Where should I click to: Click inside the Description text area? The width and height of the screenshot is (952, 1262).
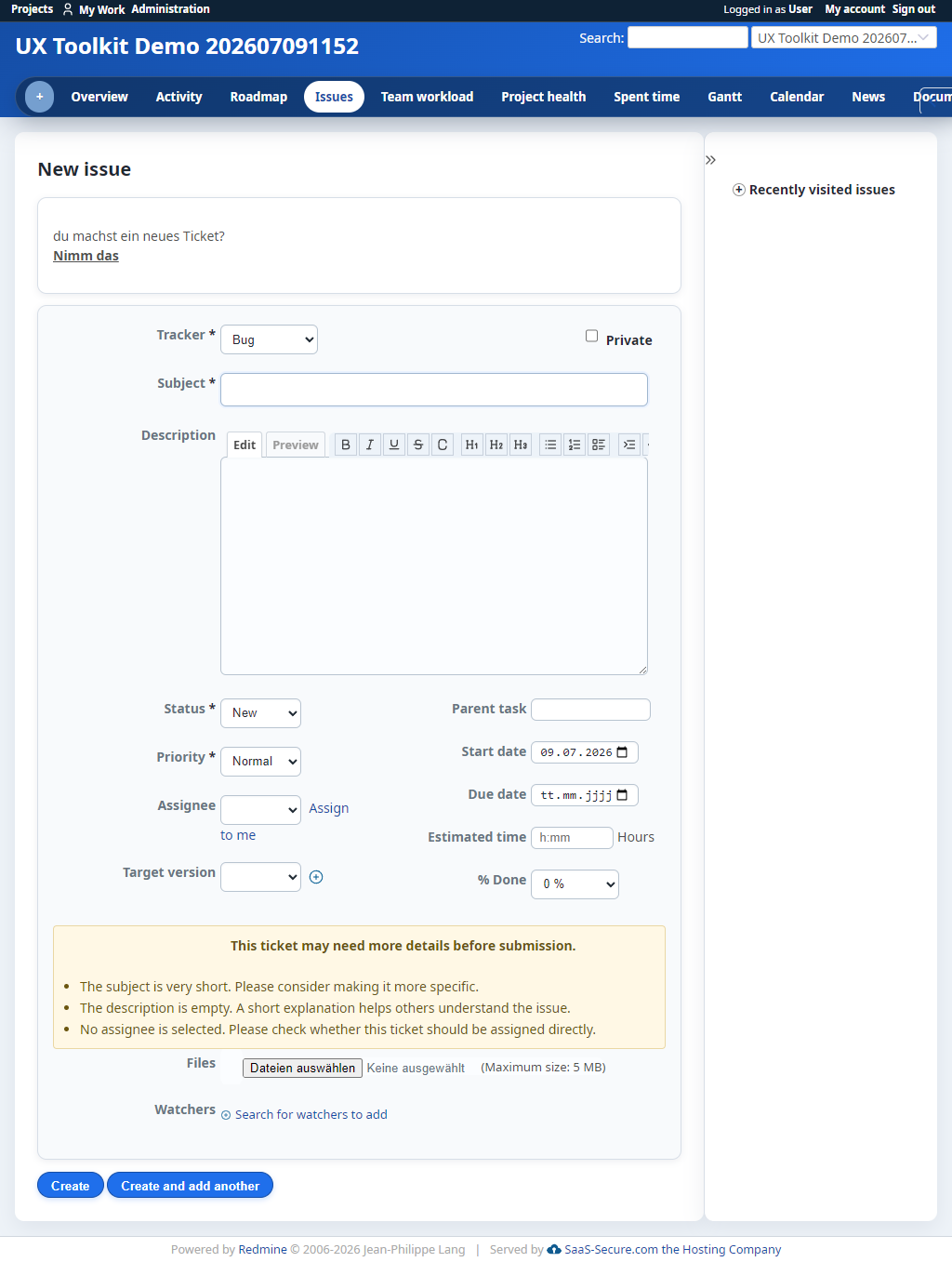434,566
